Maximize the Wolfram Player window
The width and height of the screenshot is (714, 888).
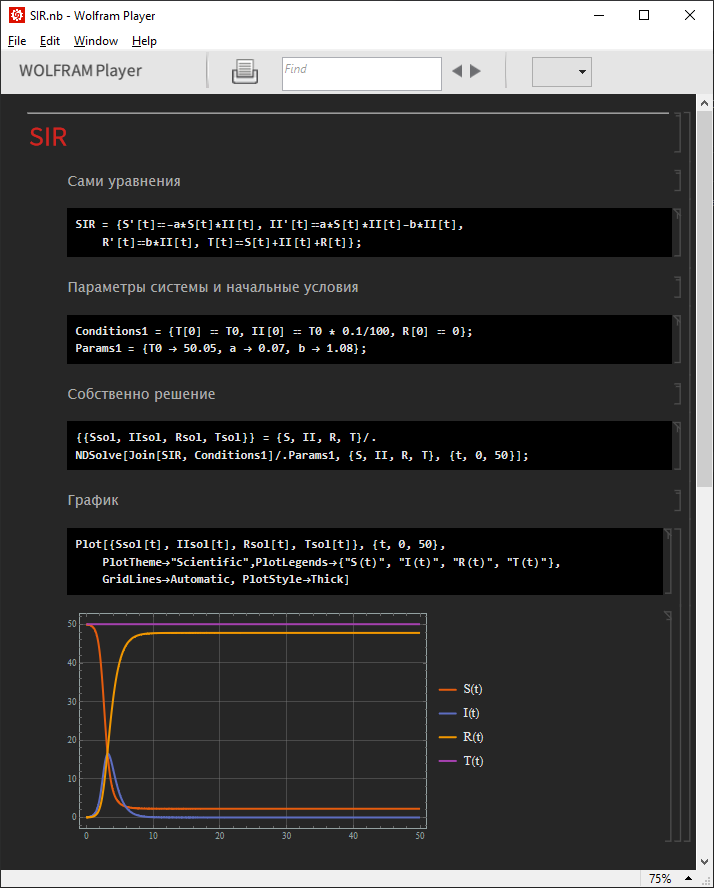point(644,15)
